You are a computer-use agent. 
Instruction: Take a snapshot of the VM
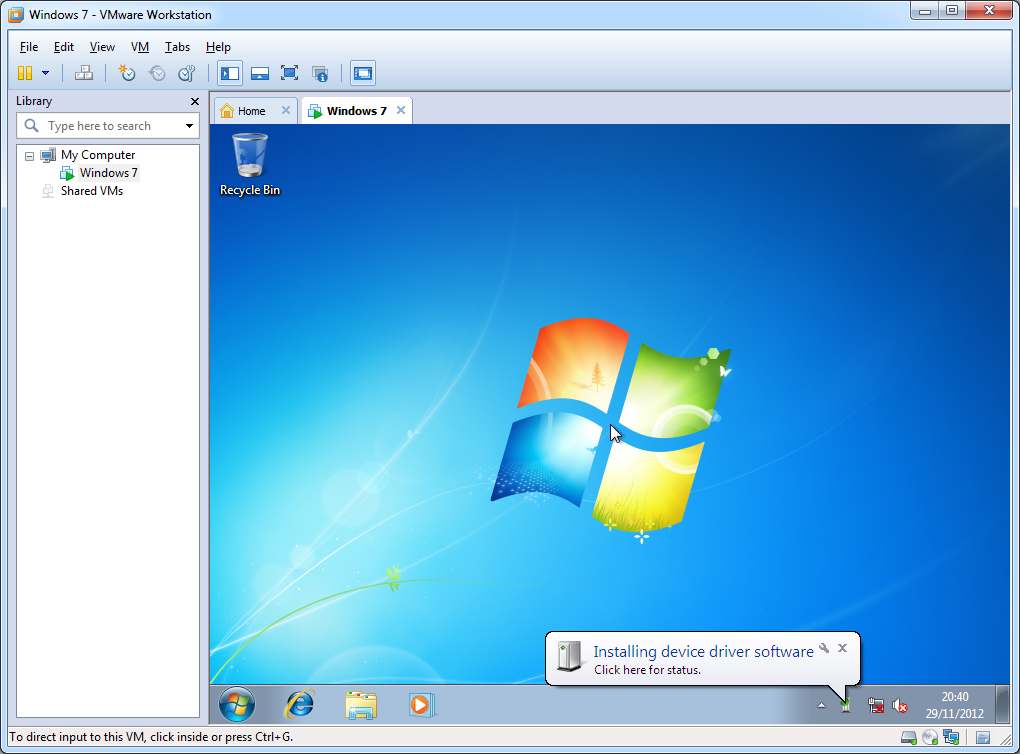pos(127,73)
